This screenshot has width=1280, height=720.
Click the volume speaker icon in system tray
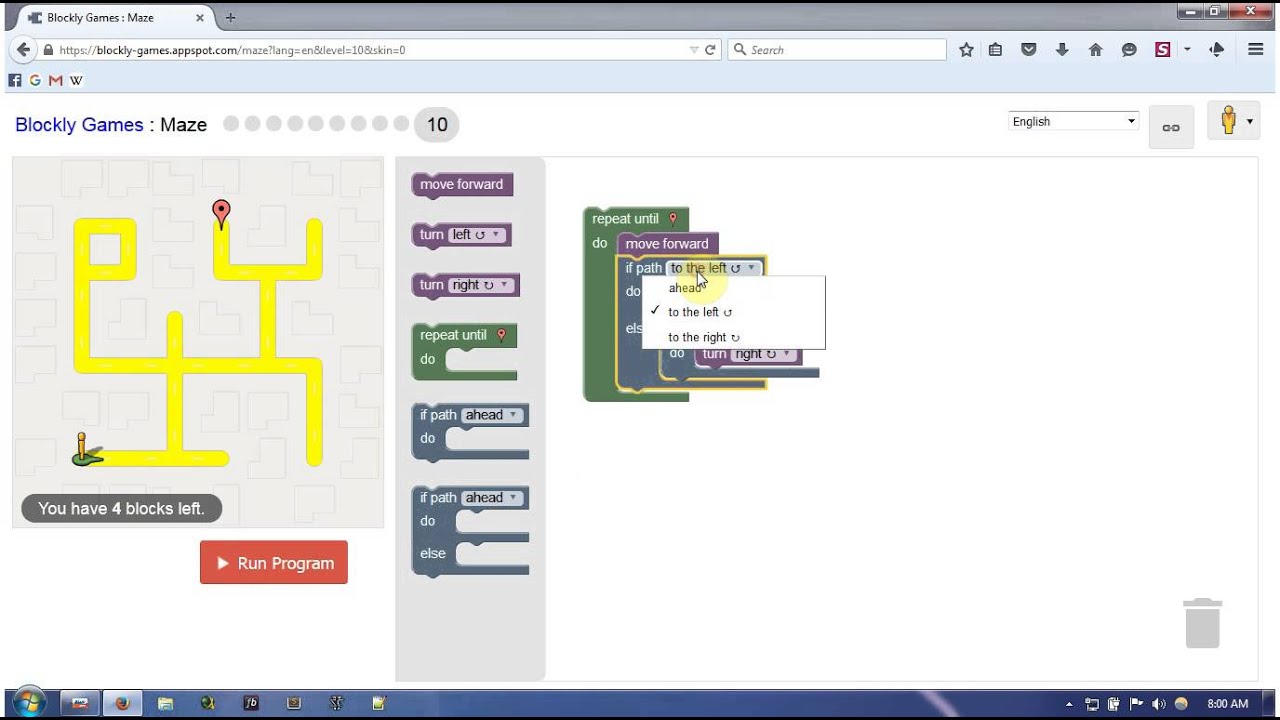pyautogui.click(x=1158, y=704)
